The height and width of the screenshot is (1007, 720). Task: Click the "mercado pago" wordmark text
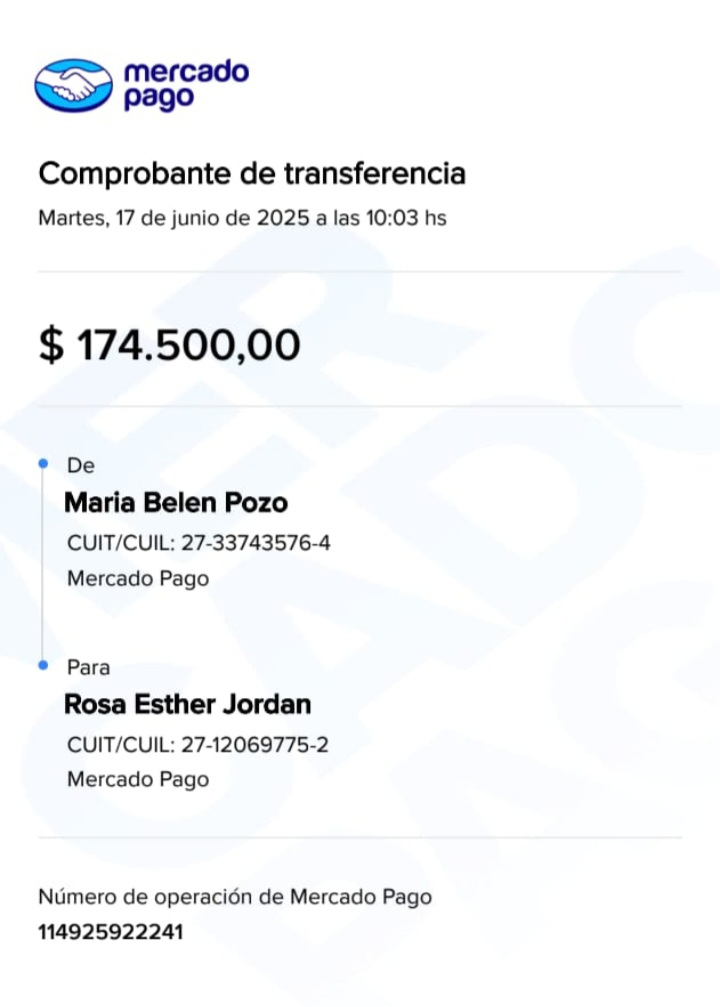[185, 86]
